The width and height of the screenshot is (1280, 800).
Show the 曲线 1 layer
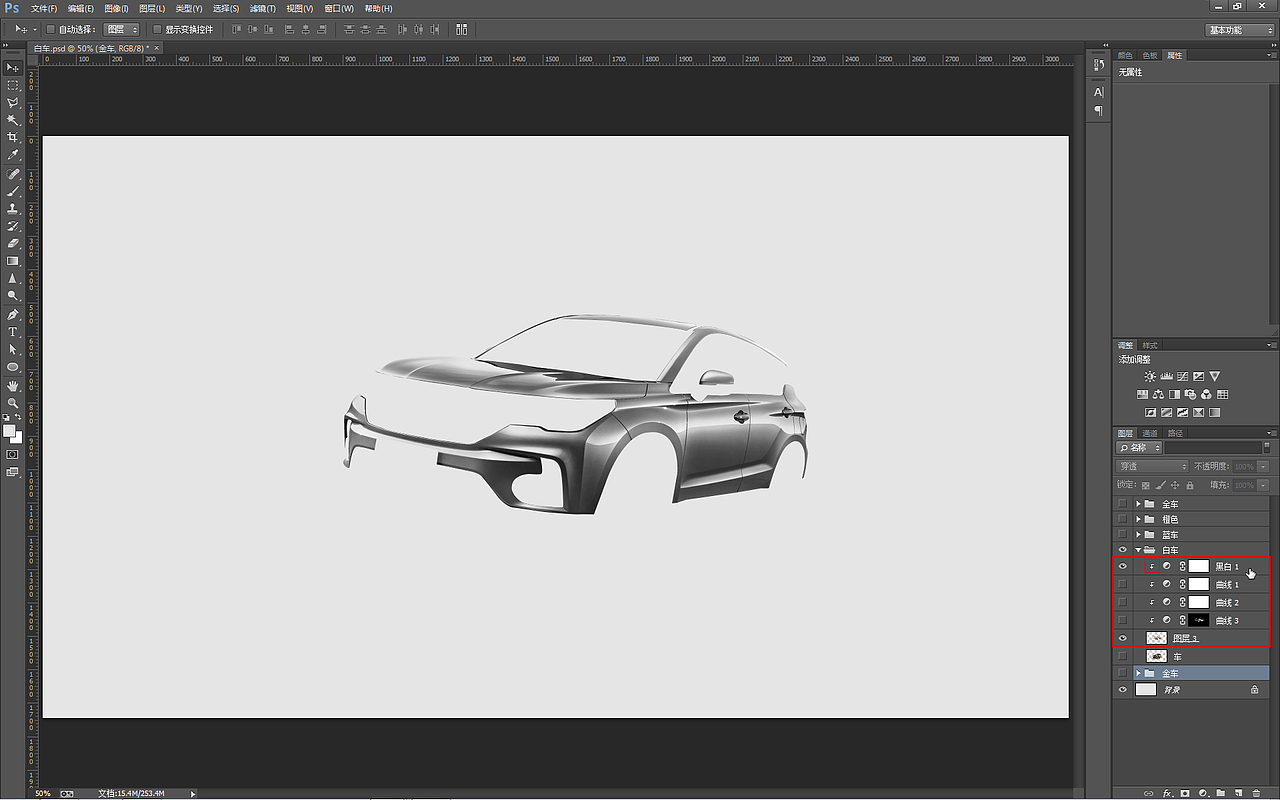1122,584
